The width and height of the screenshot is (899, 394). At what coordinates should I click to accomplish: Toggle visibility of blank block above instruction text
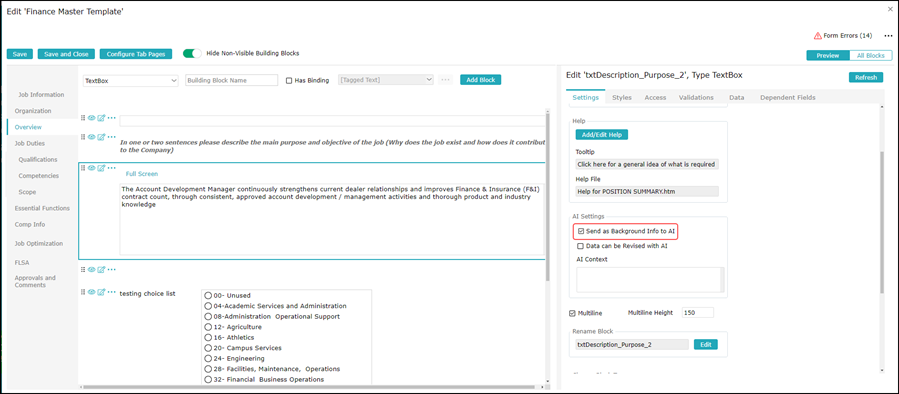[91, 118]
